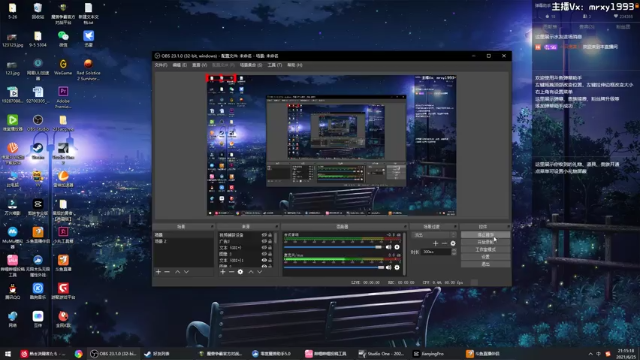Open 台式音响 audio settings gear
This screenshot has width=640, height=360.
point(397,247)
